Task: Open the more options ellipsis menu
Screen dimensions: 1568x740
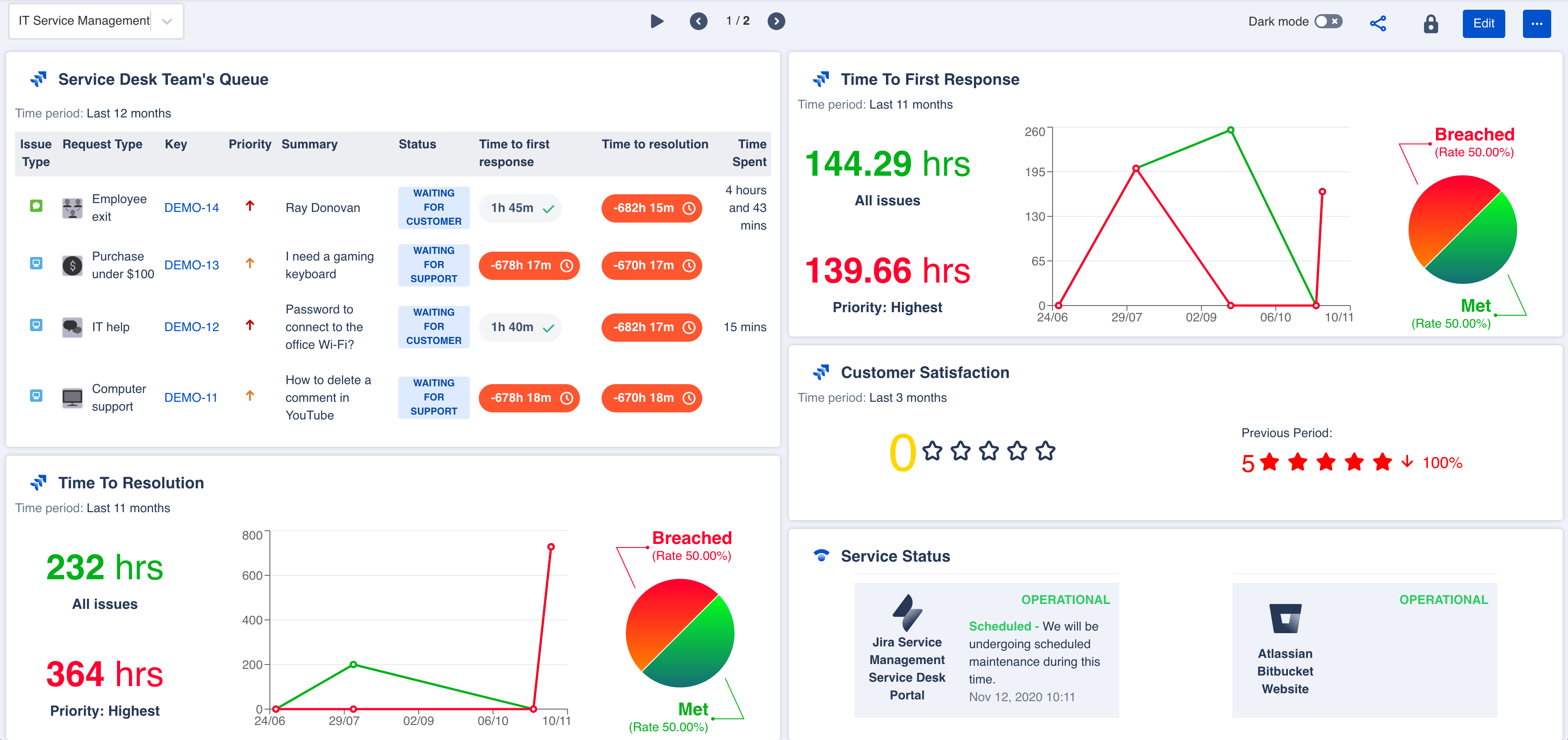Action: point(1536,24)
